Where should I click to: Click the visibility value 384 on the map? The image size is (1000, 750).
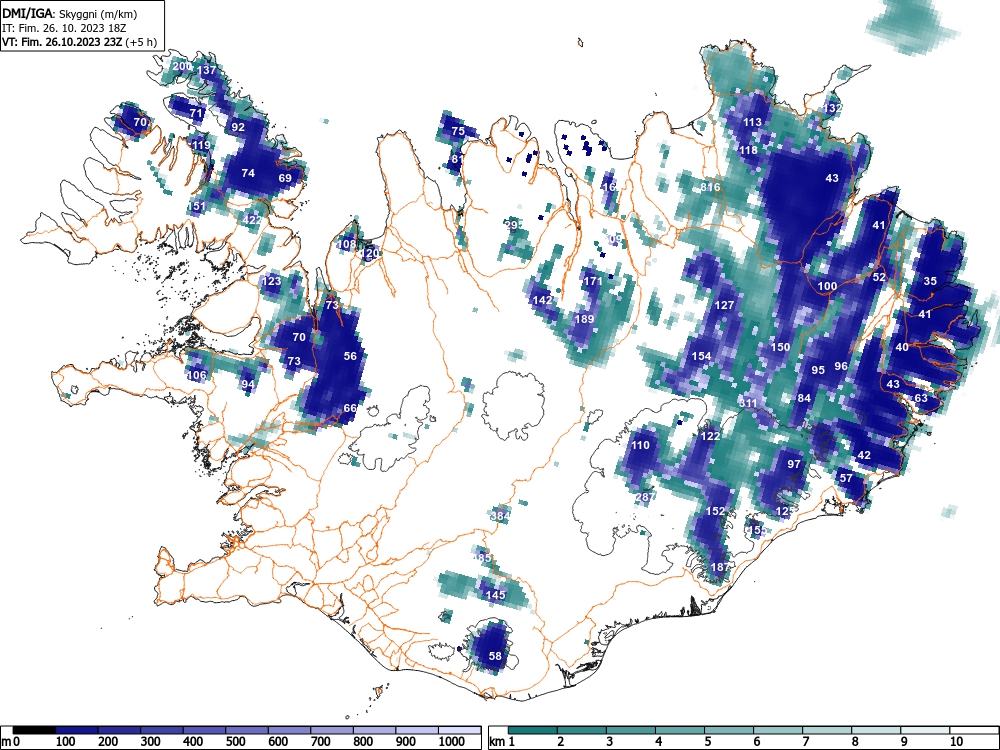click(x=500, y=515)
